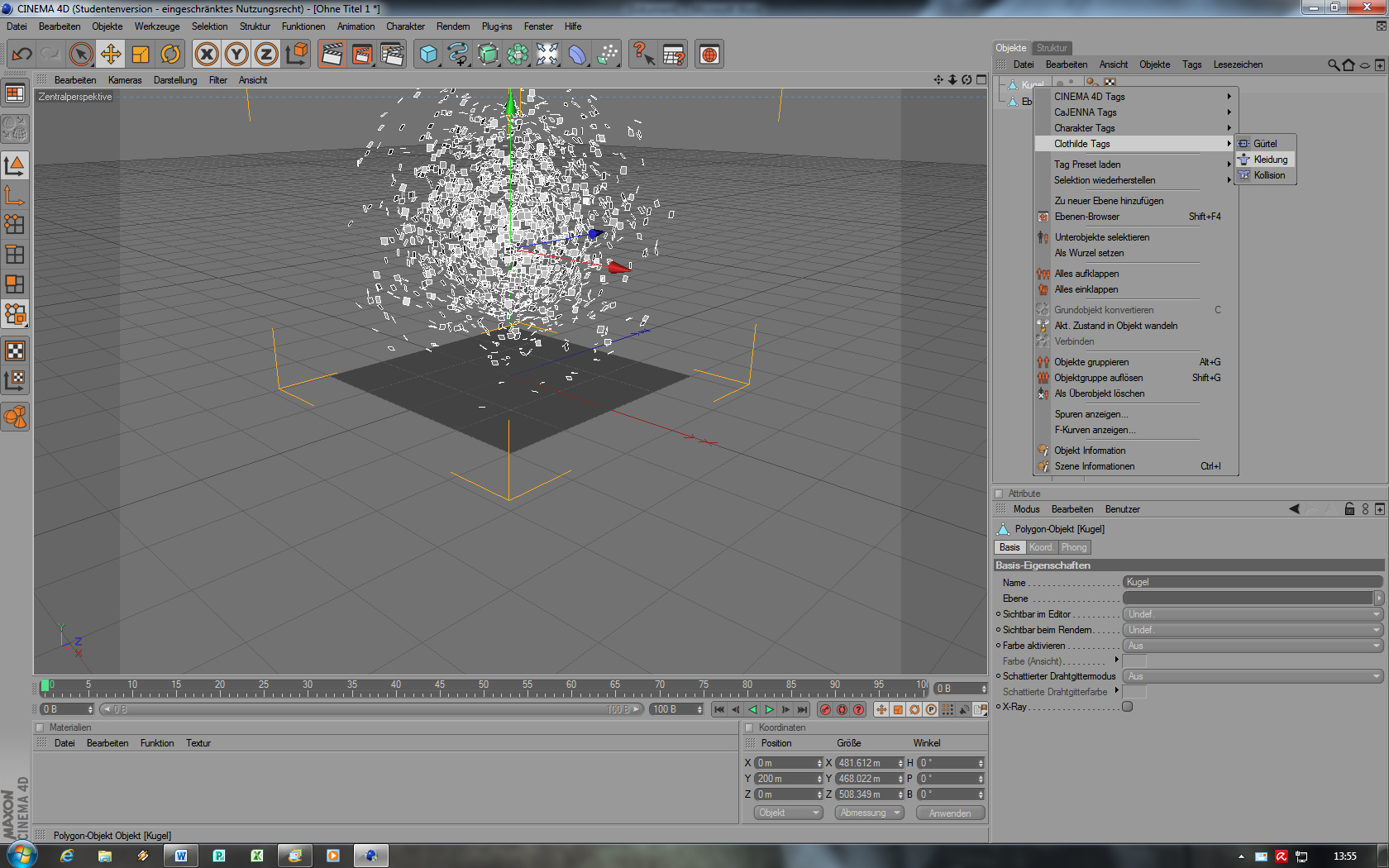Expand the CINEMA 4D Tags submenu
Viewport: 1389px width, 868px height.
1136,97
